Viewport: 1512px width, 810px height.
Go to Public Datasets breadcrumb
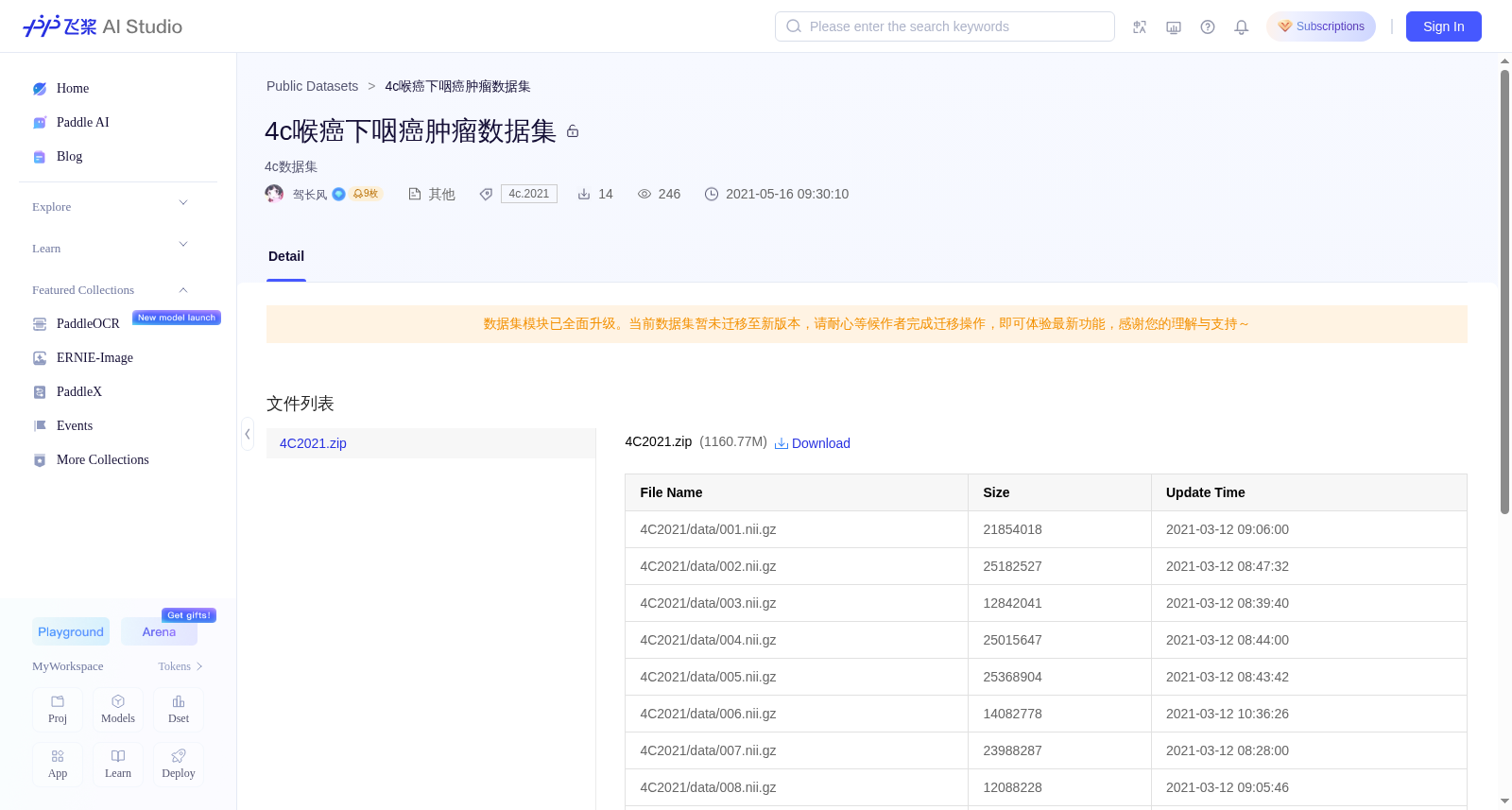312,86
